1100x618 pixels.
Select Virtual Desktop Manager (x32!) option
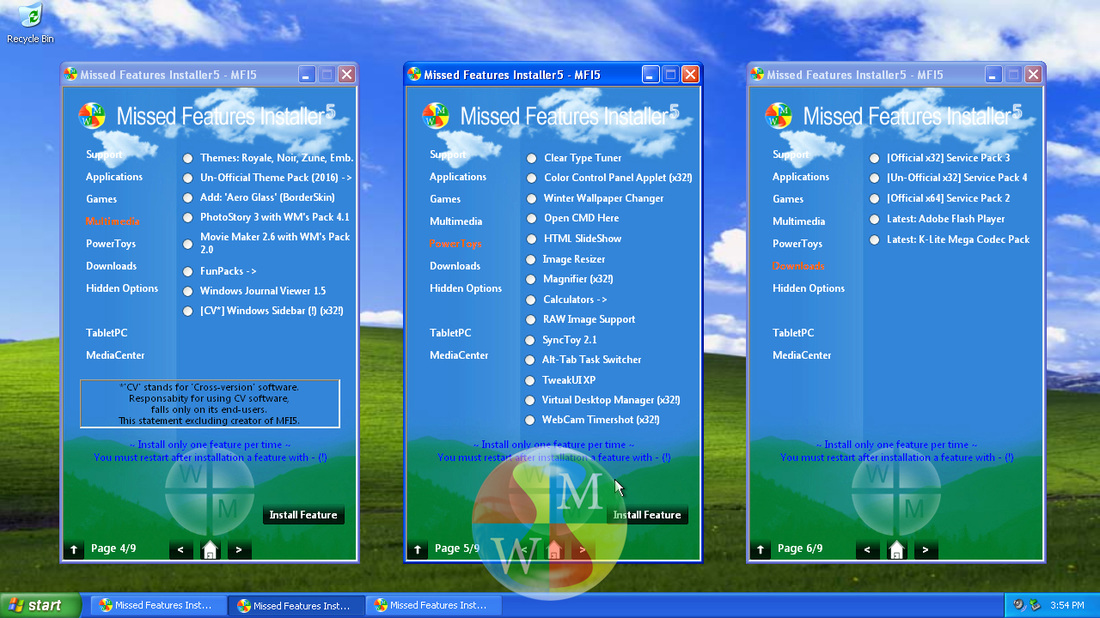click(x=530, y=401)
